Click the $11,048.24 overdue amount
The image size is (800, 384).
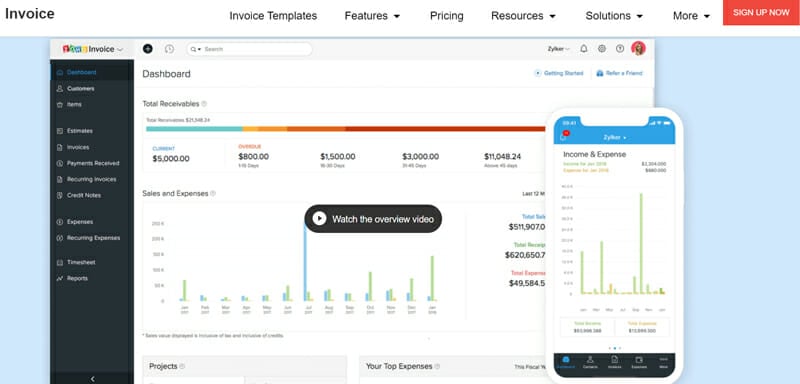(x=503, y=157)
